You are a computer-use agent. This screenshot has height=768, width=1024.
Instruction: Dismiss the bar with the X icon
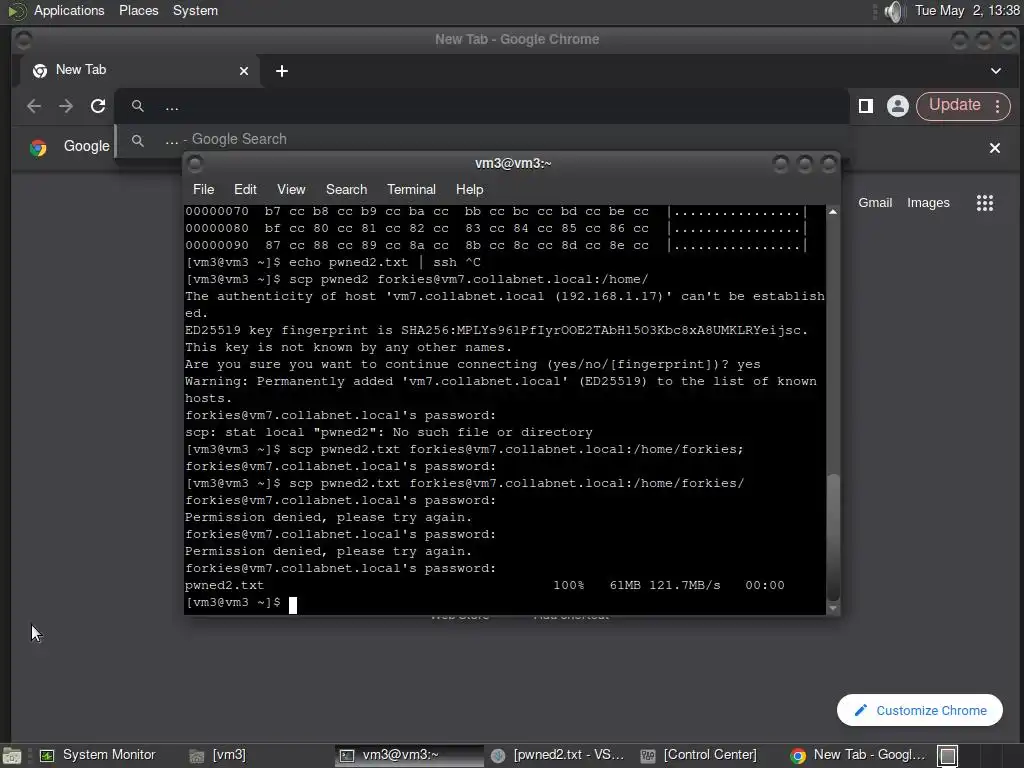tap(995, 148)
